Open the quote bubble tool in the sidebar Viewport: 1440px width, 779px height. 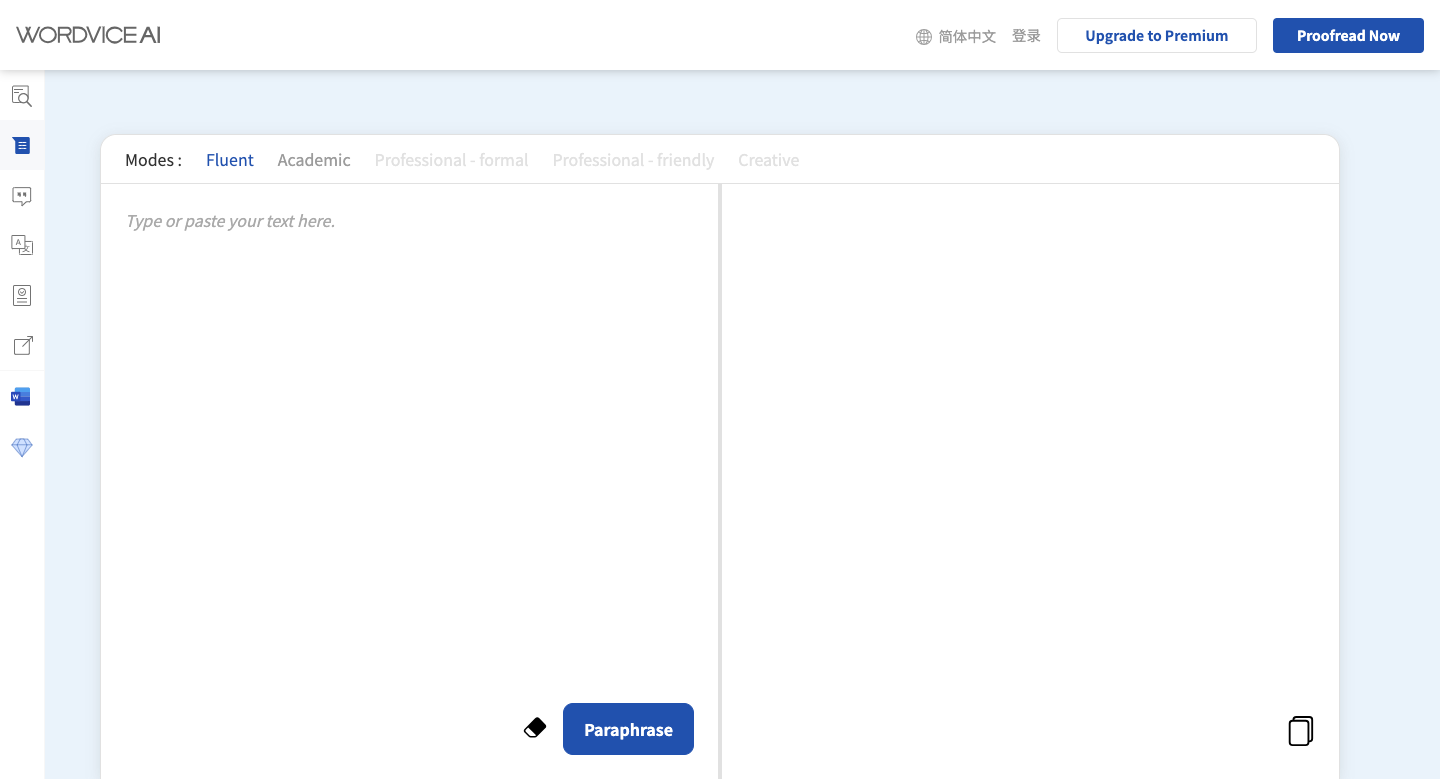[22, 196]
